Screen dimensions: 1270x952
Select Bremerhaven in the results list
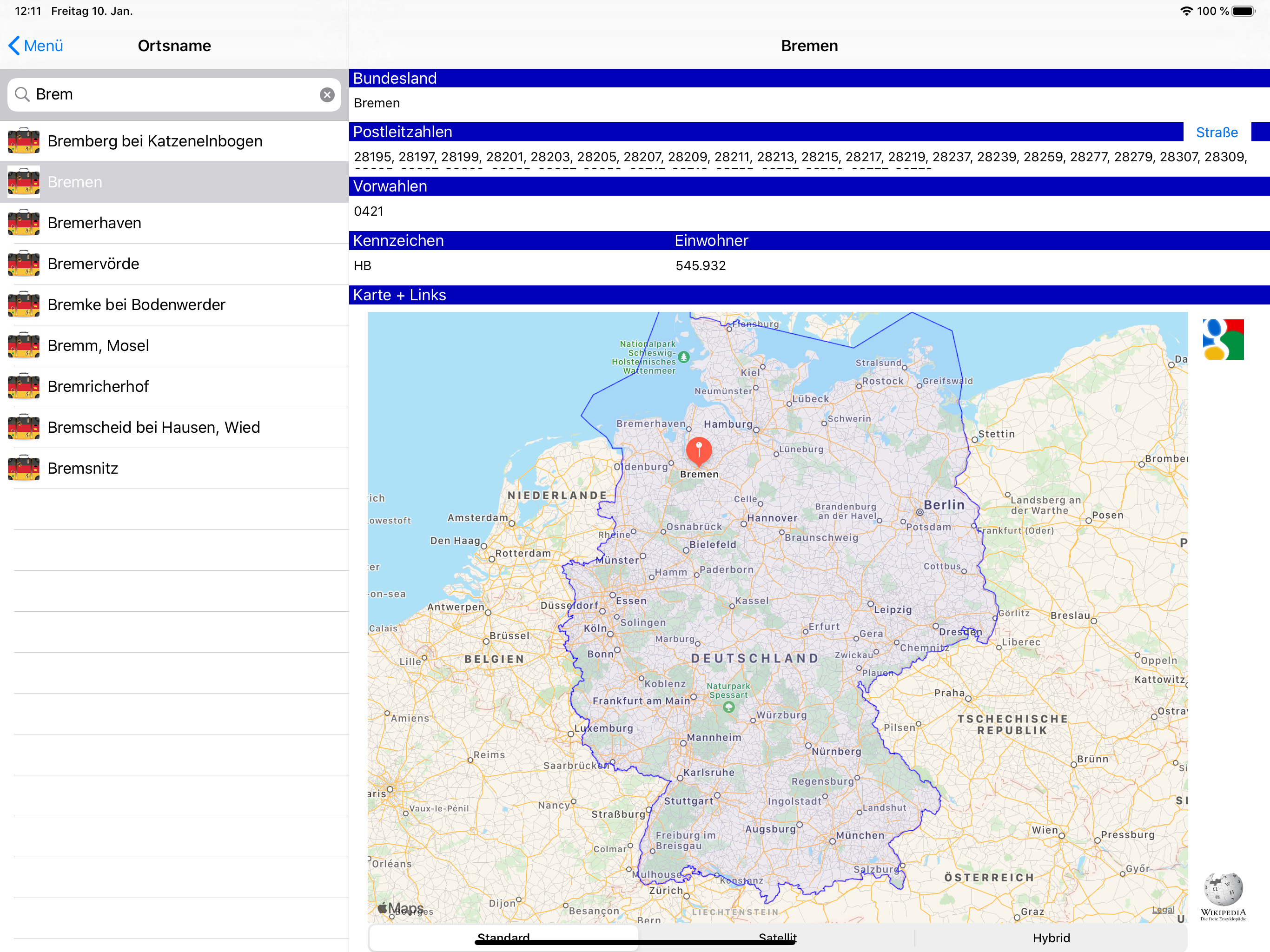click(174, 223)
